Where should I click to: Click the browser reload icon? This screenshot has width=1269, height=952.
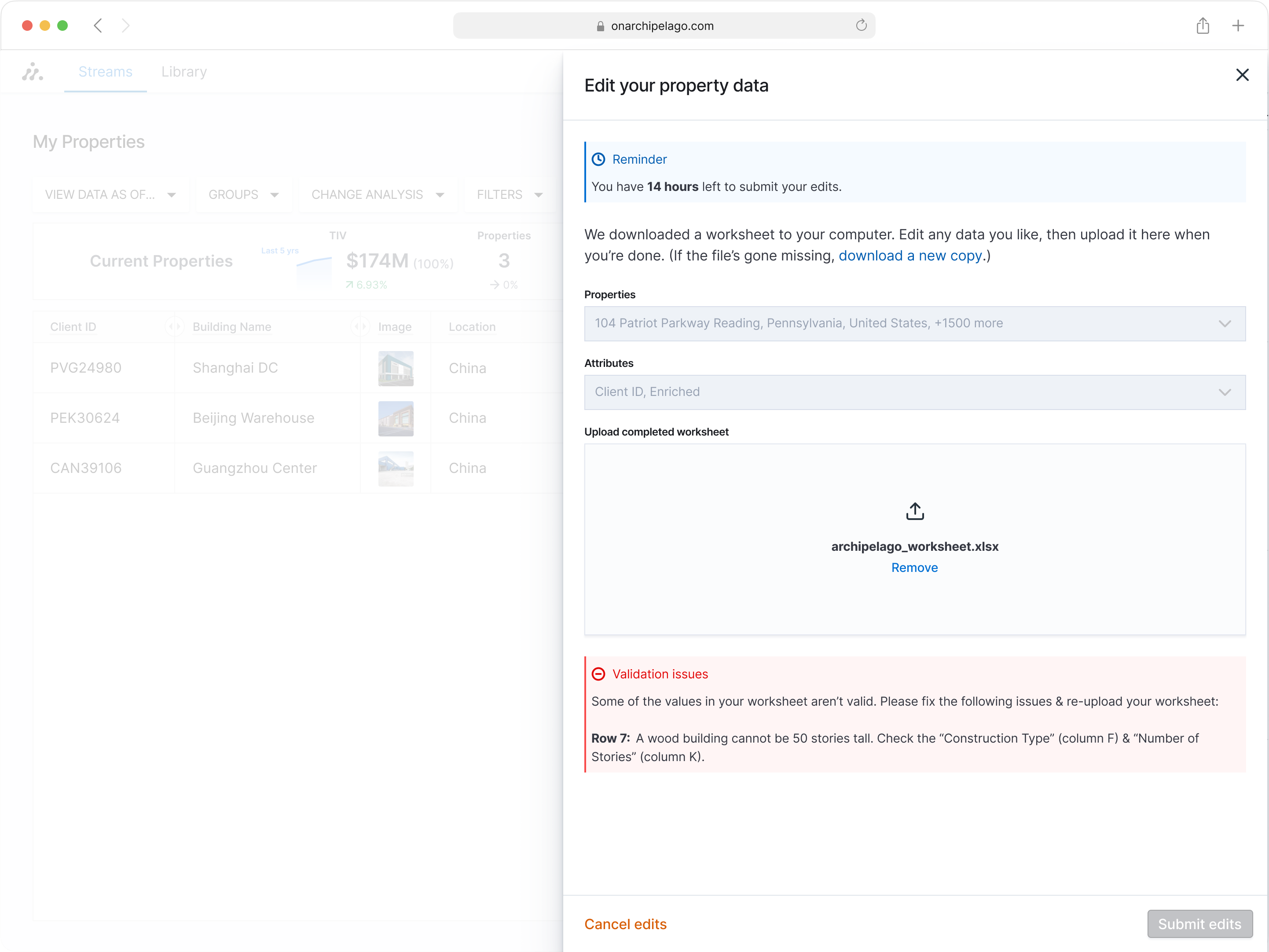[x=861, y=26]
